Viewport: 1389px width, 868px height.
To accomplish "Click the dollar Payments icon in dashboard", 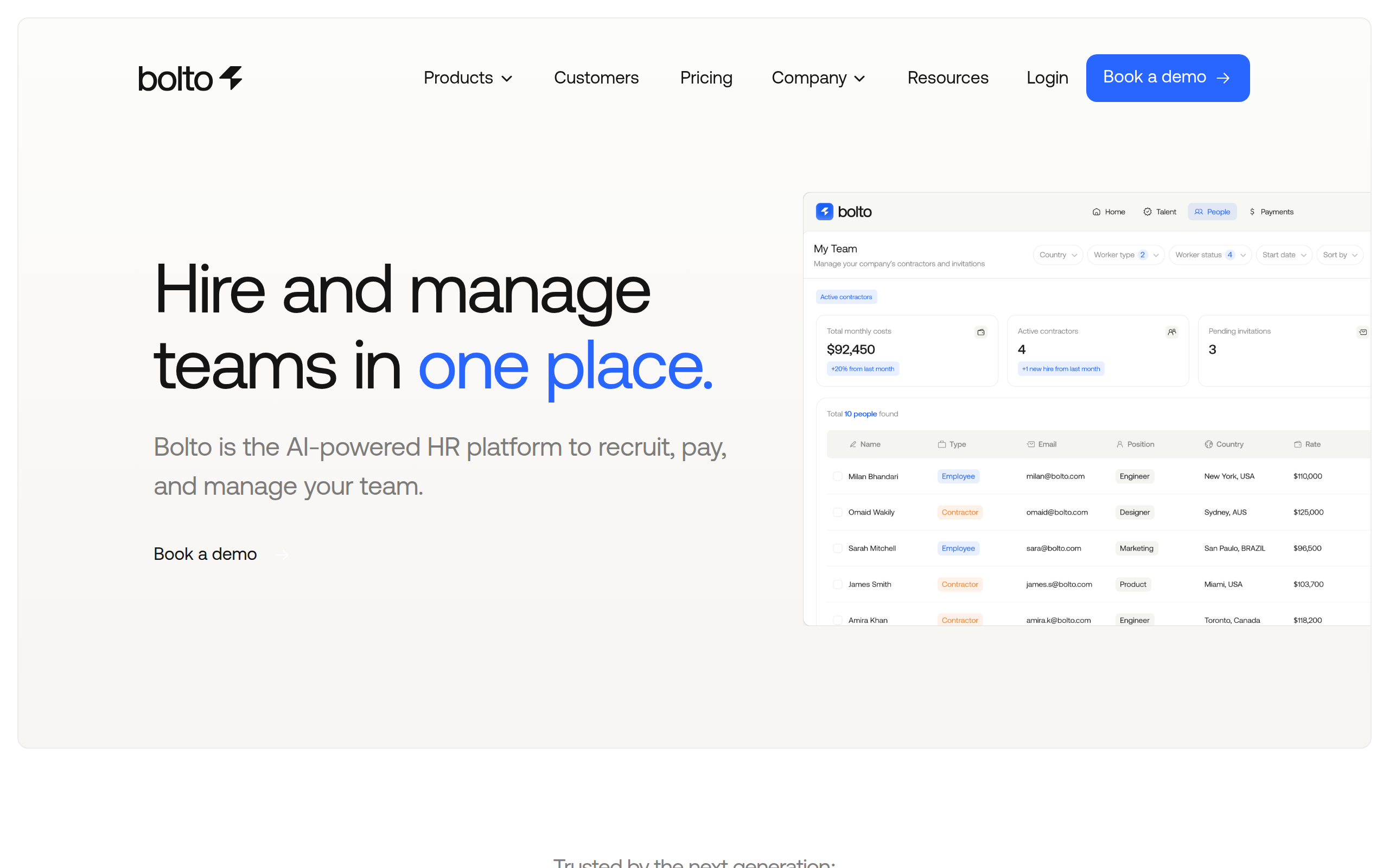I will [x=1252, y=212].
